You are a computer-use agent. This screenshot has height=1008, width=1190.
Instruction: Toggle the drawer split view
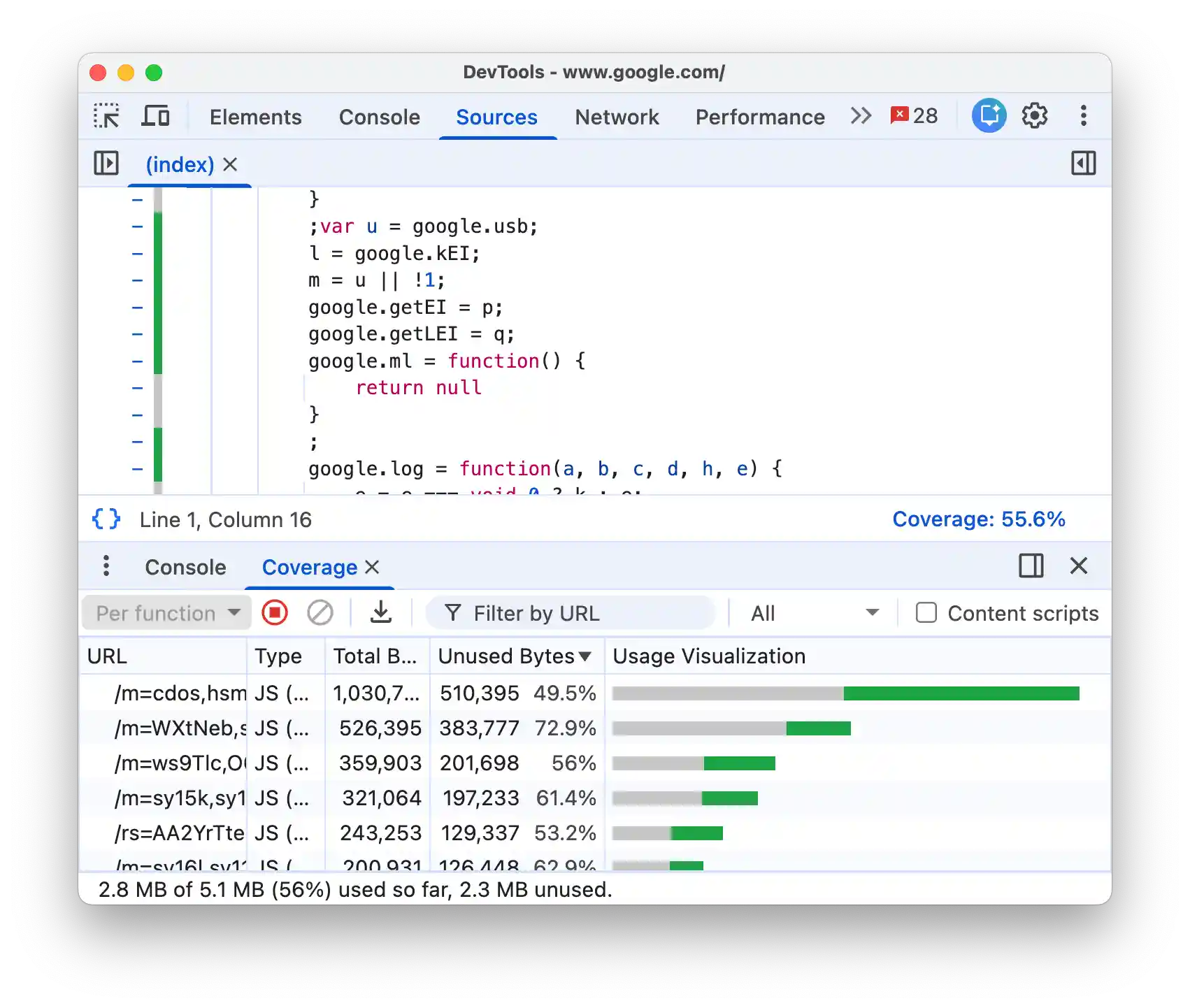pyautogui.click(x=1031, y=566)
